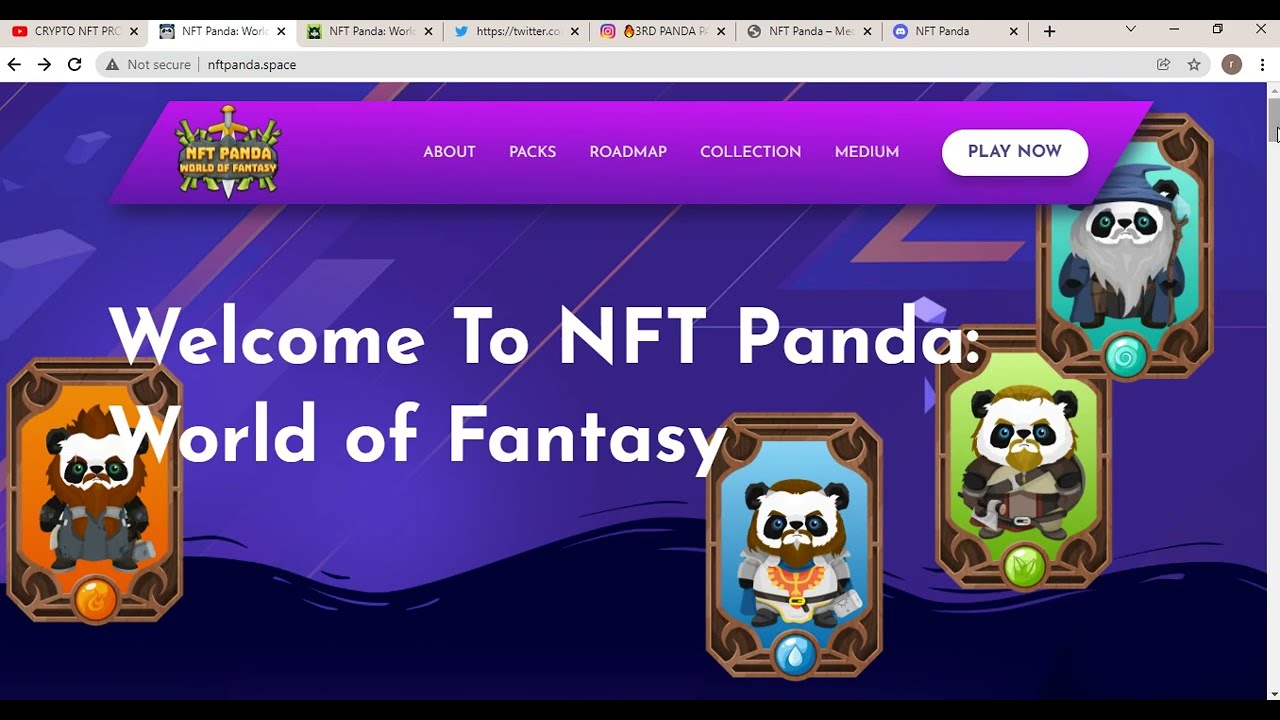
Task: Bookmark this page with star icon
Action: [x=1194, y=64]
